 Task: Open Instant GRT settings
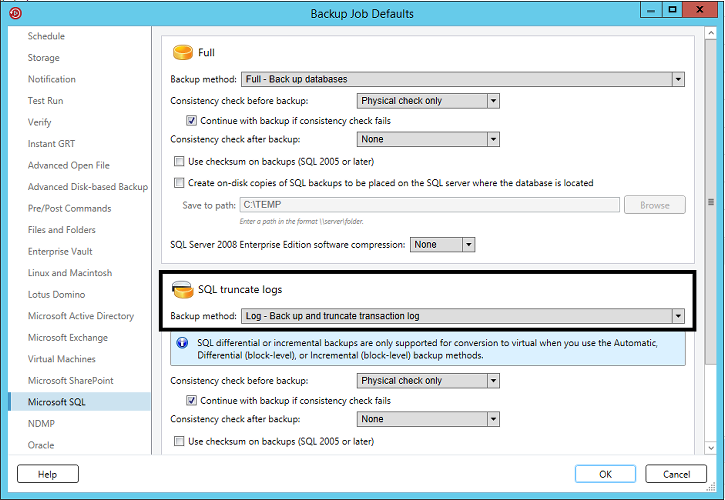click(x=51, y=144)
